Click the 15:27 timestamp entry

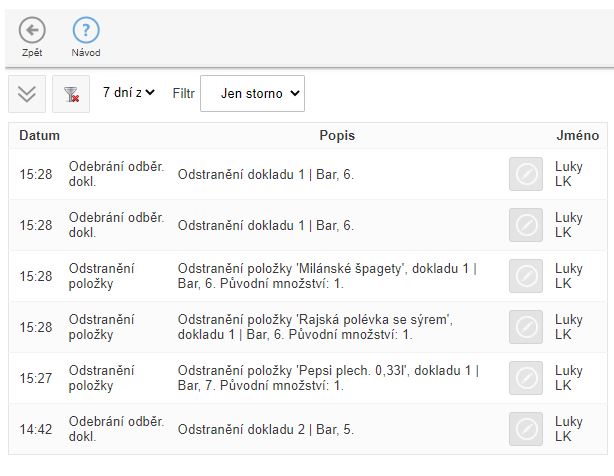point(36,377)
